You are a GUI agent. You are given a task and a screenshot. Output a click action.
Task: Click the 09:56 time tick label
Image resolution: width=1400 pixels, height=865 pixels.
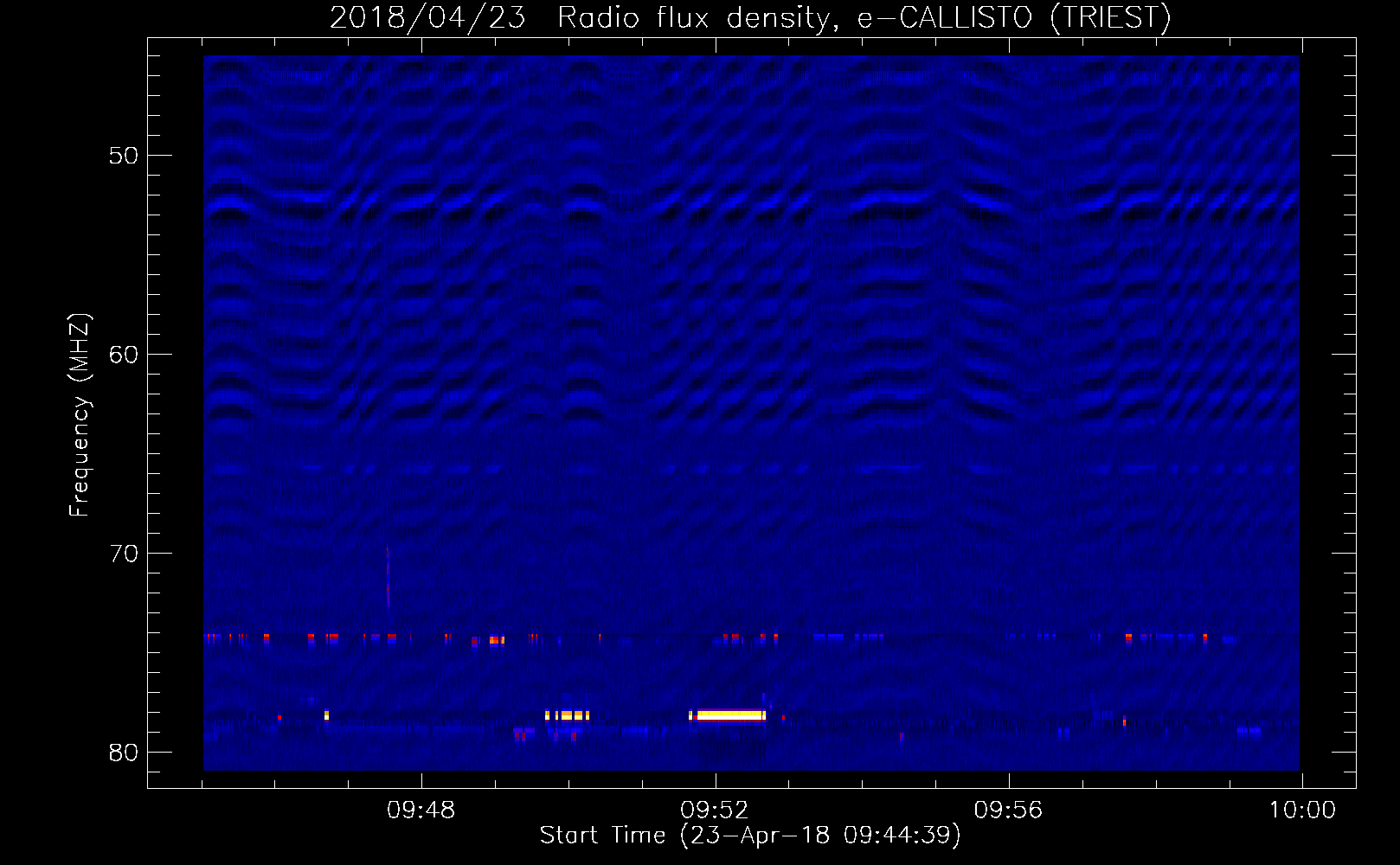tap(1009, 811)
